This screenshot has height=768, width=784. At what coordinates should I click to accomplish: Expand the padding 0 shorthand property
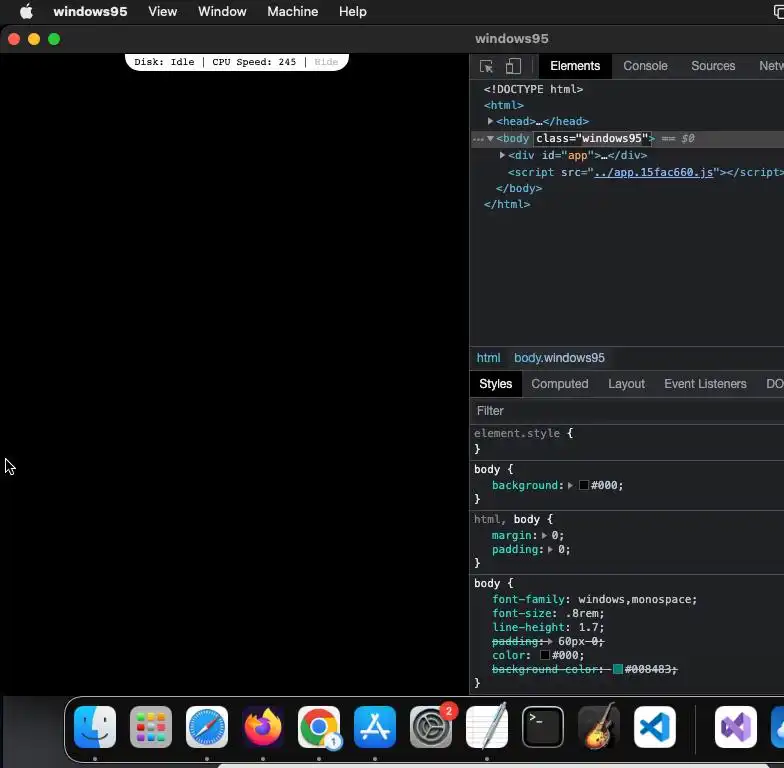[550, 550]
